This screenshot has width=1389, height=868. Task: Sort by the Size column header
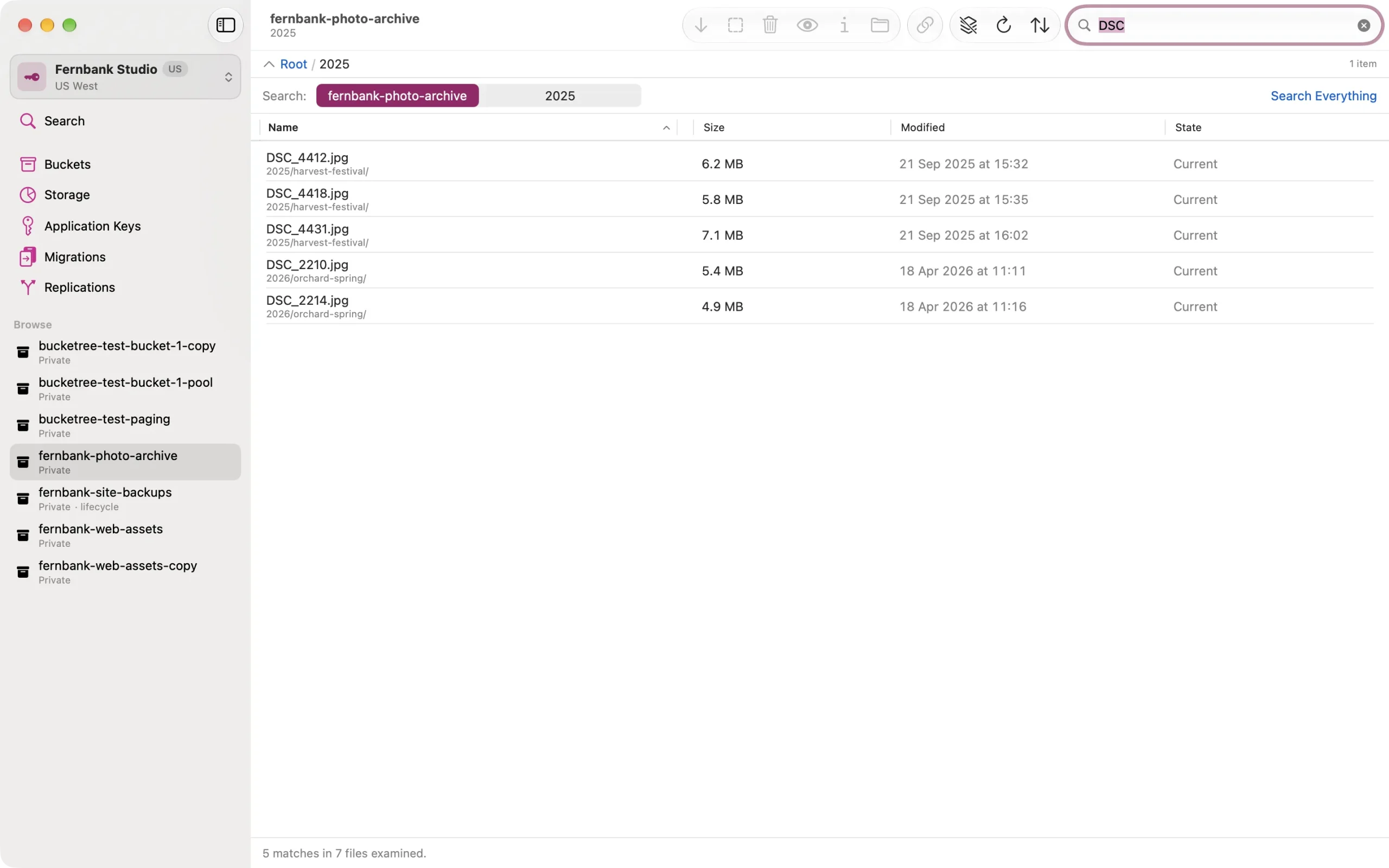[x=792, y=127]
